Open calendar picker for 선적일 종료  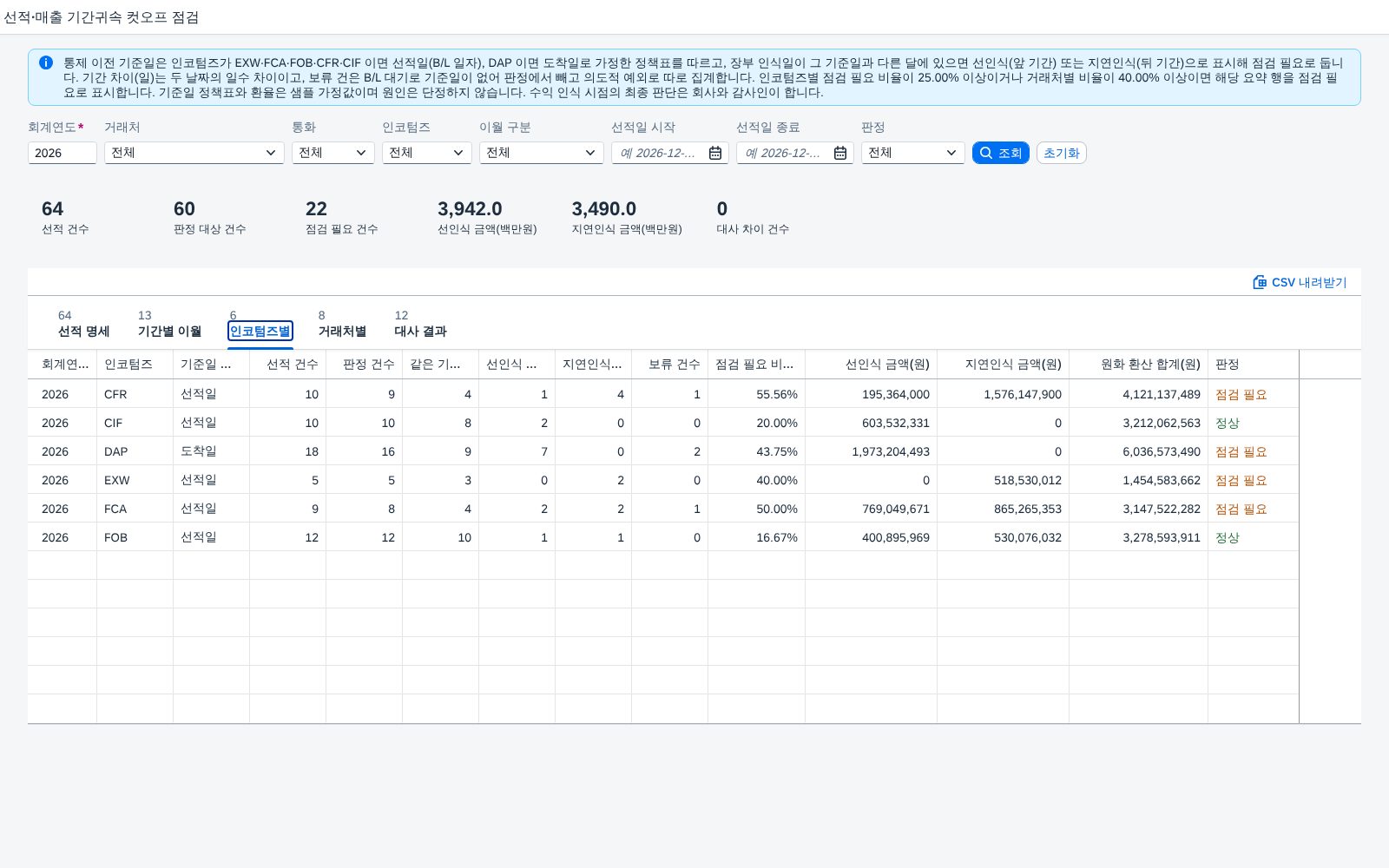840,153
